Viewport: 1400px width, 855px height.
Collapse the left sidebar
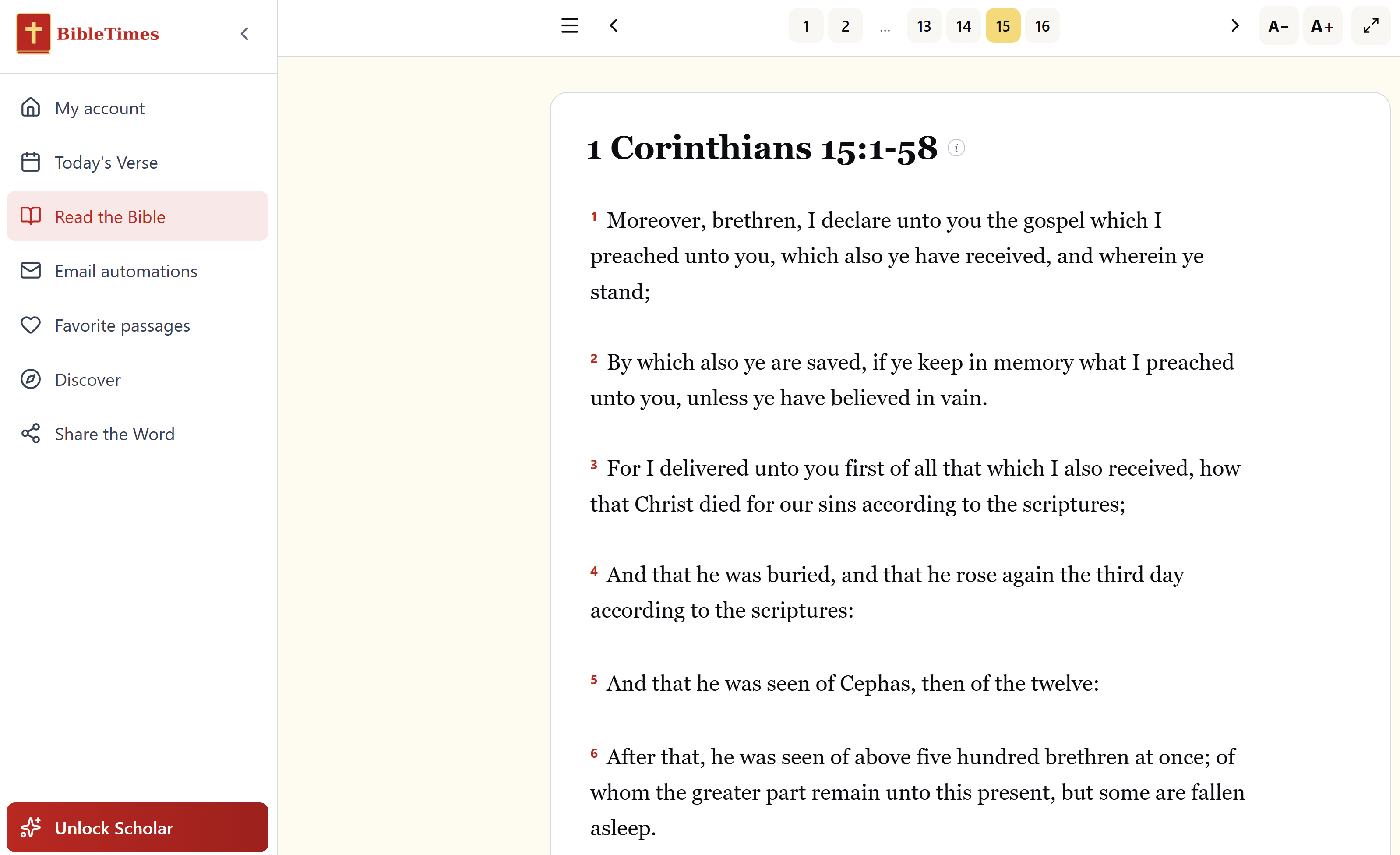(x=244, y=34)
